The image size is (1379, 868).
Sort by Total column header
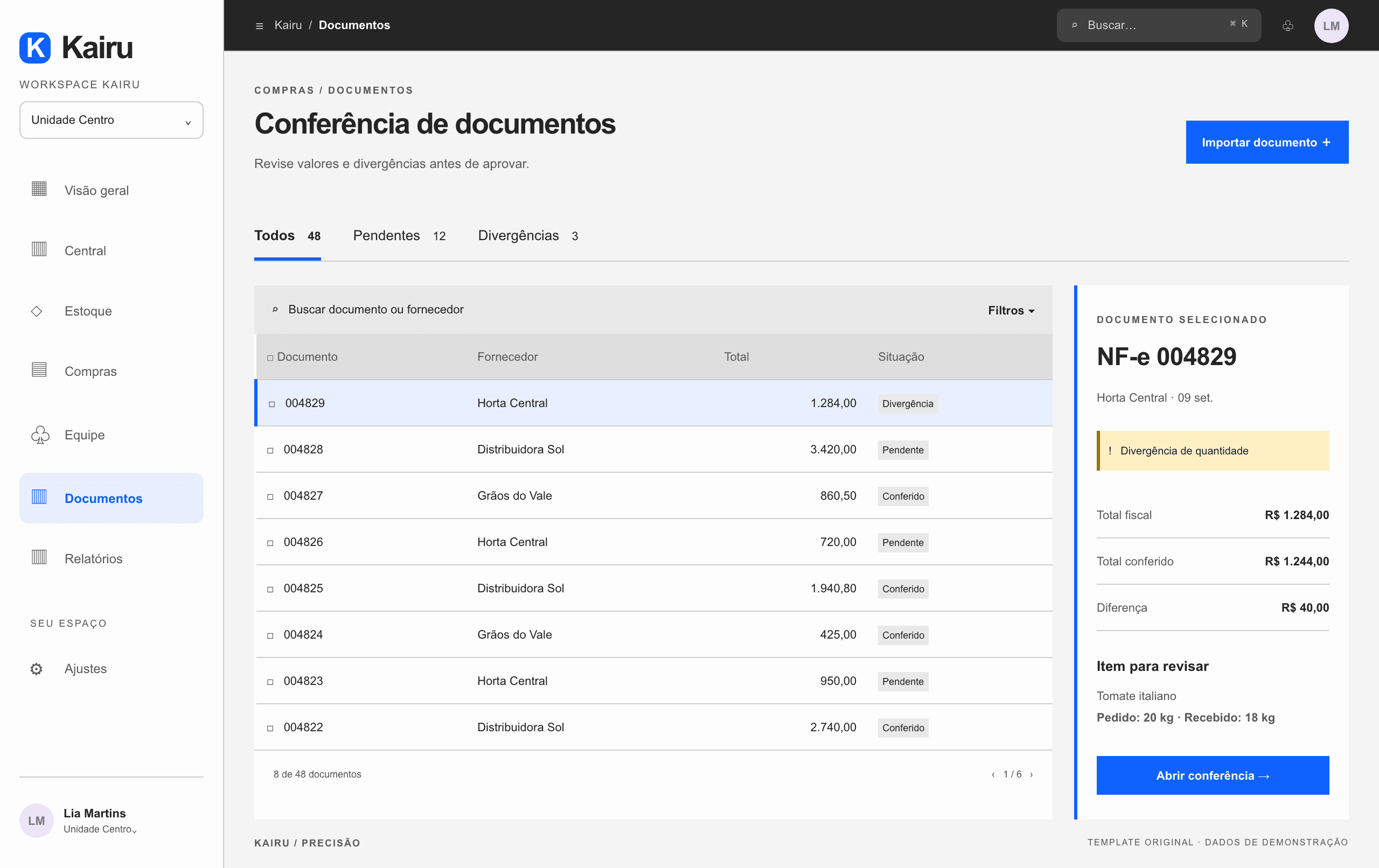736,356
